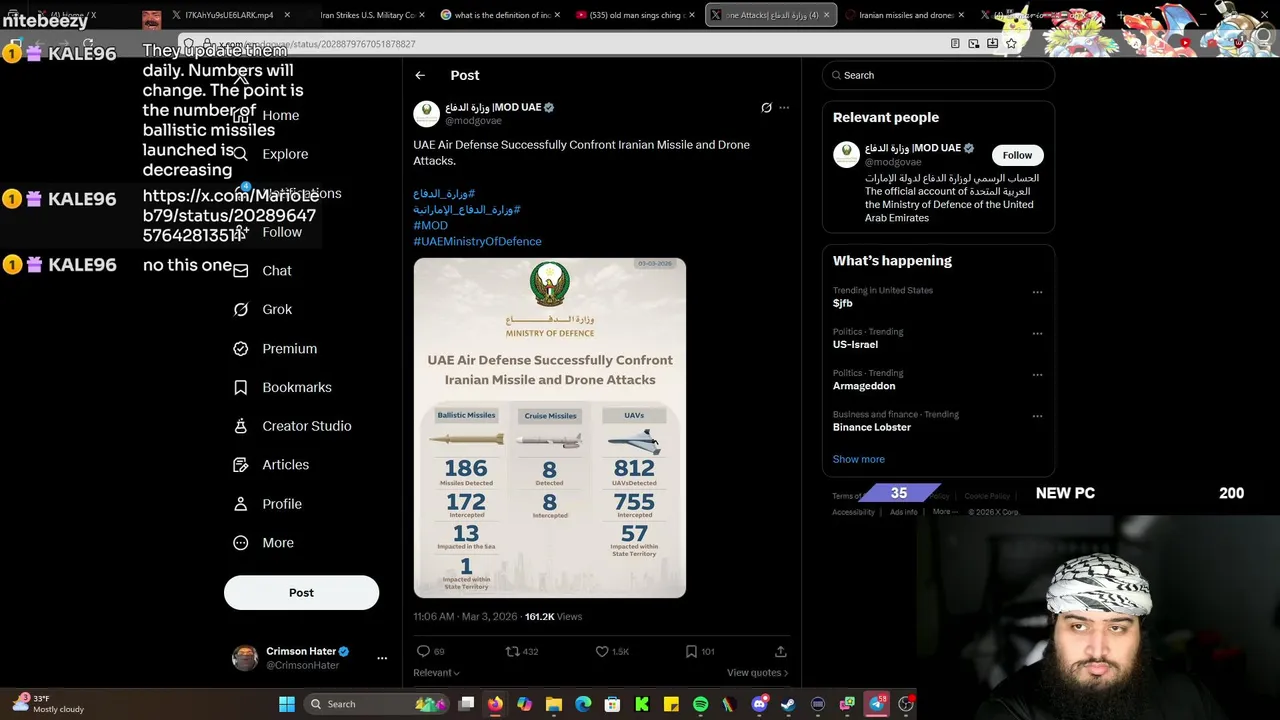Viewport: 1280px width, 720px height.
Task: Open options for the $jfb trend
Action: [x=1037, y=292]
